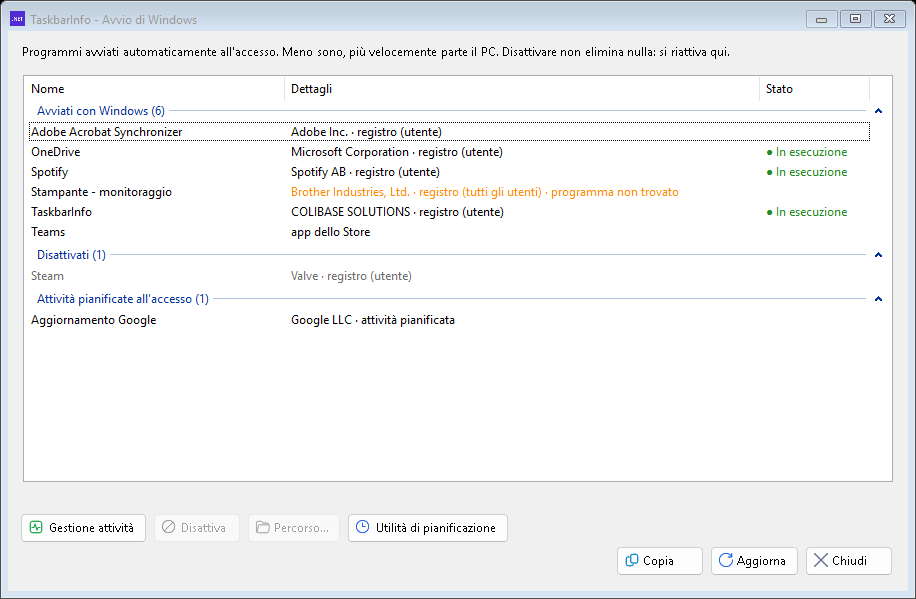Click the Spotify AB details text
Screen dimensions: 916x599
365,172
